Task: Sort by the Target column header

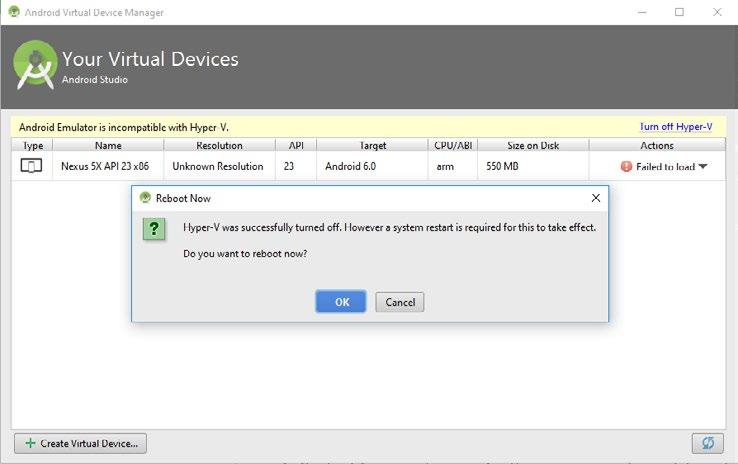Action: tap(372, 145)
